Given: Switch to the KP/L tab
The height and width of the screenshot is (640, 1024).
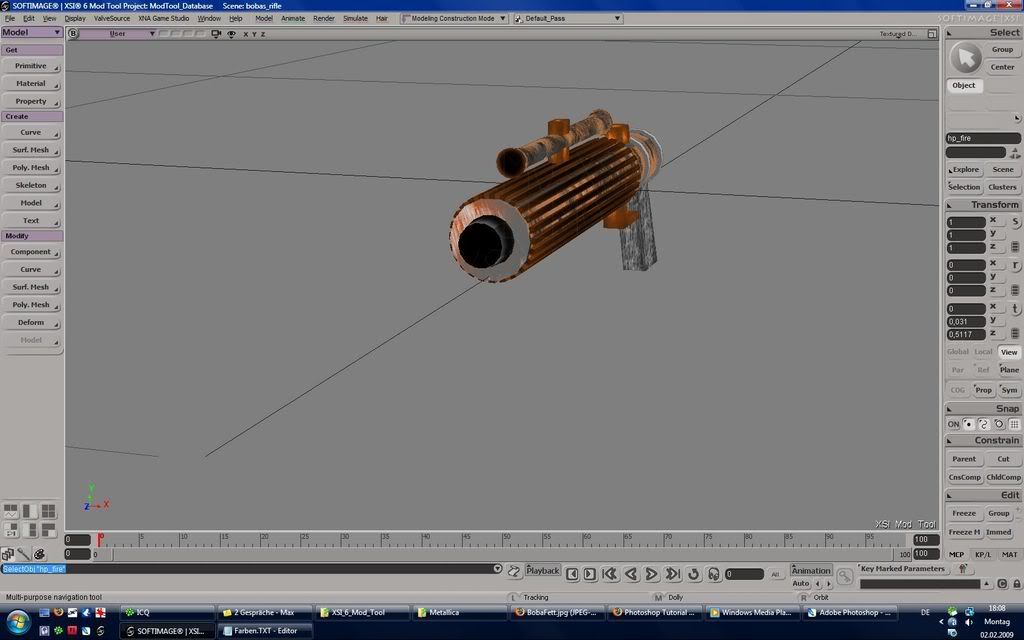Looking at the screenshot, I should [983, 555].
